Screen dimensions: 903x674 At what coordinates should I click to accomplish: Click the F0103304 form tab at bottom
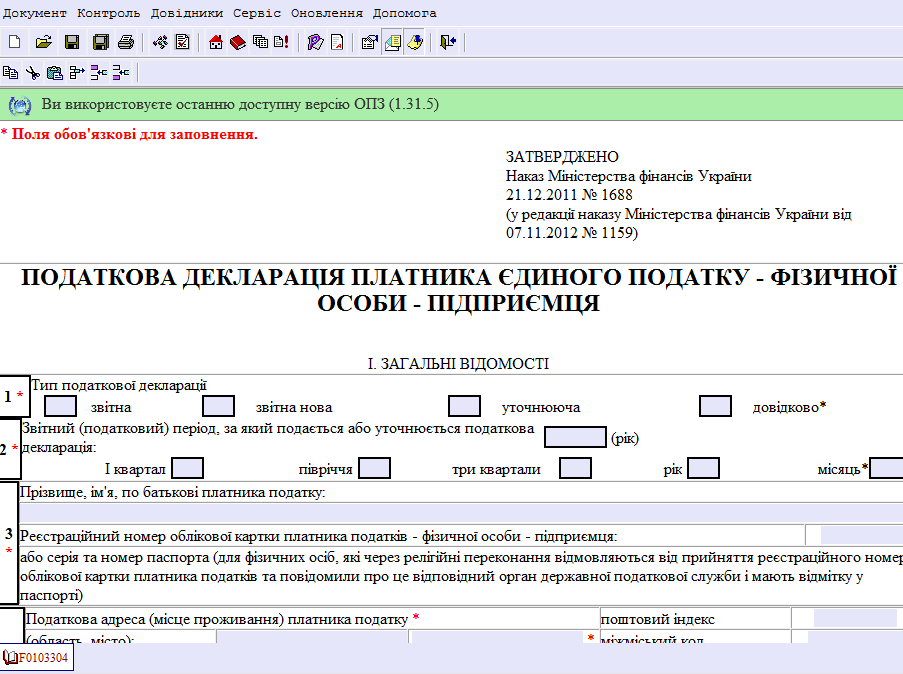(38, 657)
